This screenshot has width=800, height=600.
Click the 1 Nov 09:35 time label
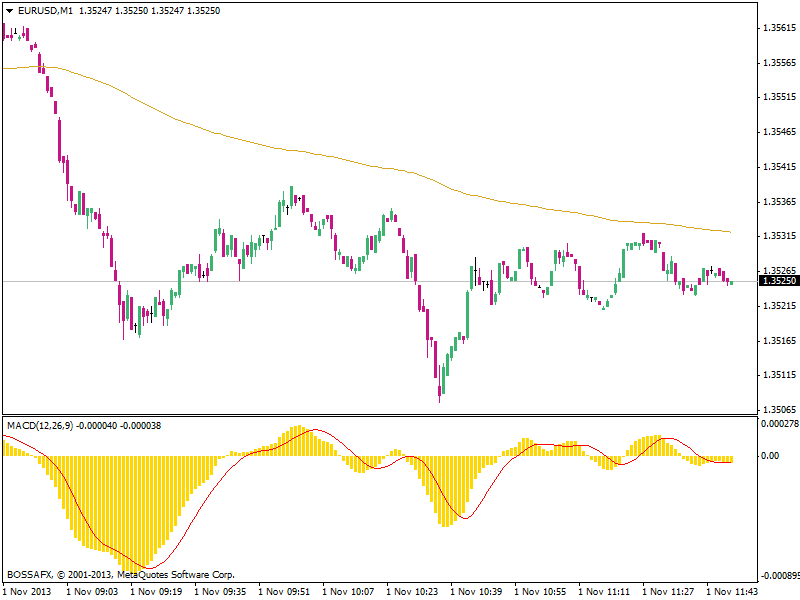point(220,592)
